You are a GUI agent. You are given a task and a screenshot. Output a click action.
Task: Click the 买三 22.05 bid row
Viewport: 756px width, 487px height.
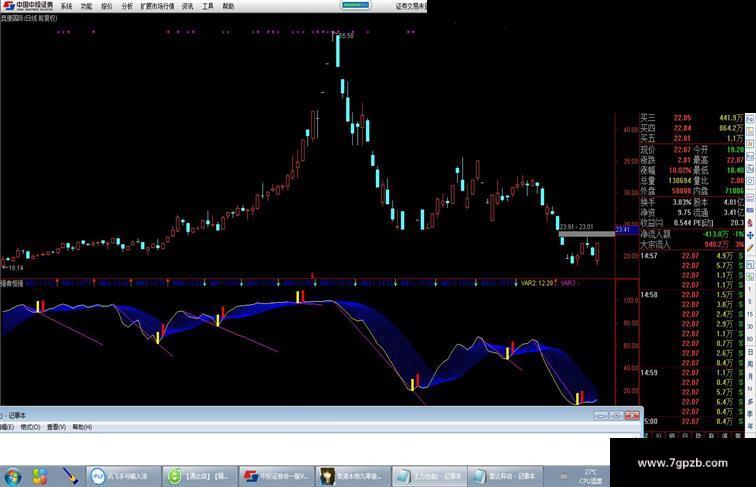click(692, 118)
